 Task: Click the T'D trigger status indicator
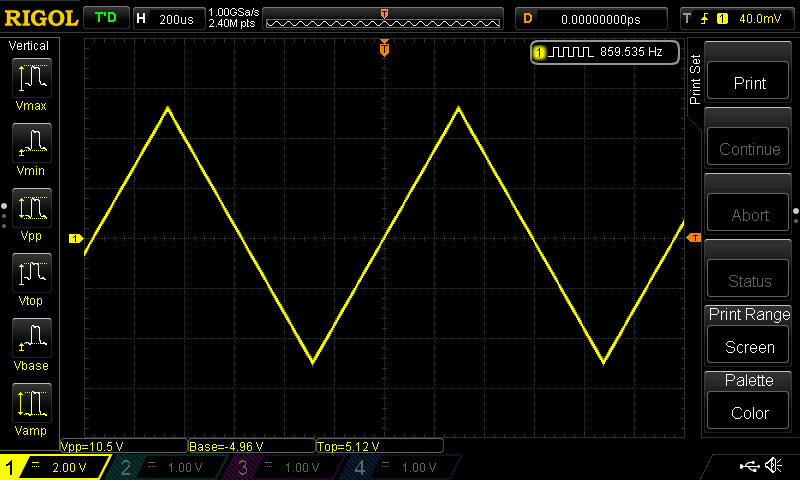point(106,18)
